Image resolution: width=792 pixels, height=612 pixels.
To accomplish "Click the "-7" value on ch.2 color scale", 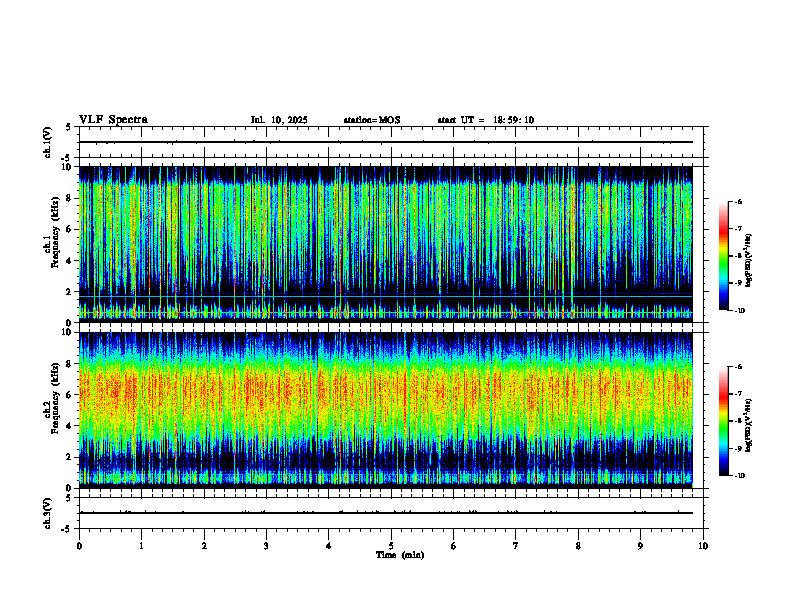I will click(739, 394).
